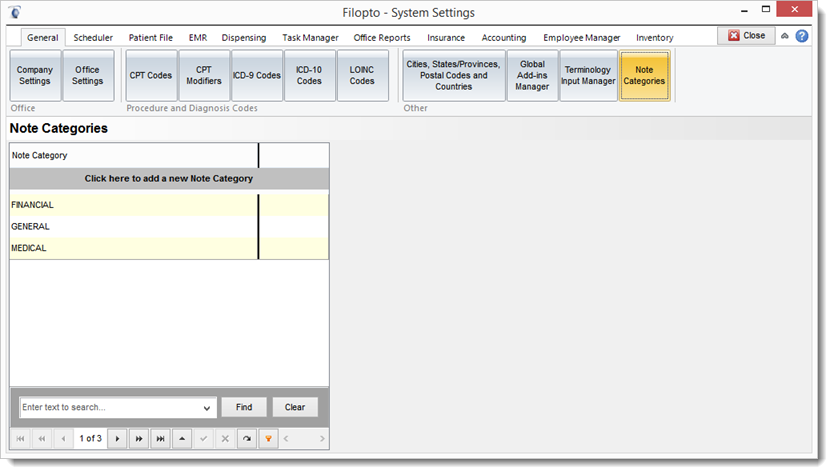The width and height of the screenshot is (833, 474).
Task: Click the X cancel-edit navigator icon
Action: (x=225, y=439)
